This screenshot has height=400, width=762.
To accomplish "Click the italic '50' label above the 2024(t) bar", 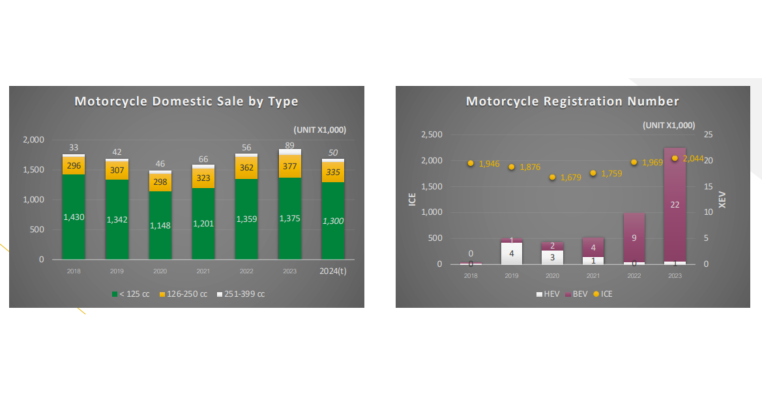I will coord(333,153).
